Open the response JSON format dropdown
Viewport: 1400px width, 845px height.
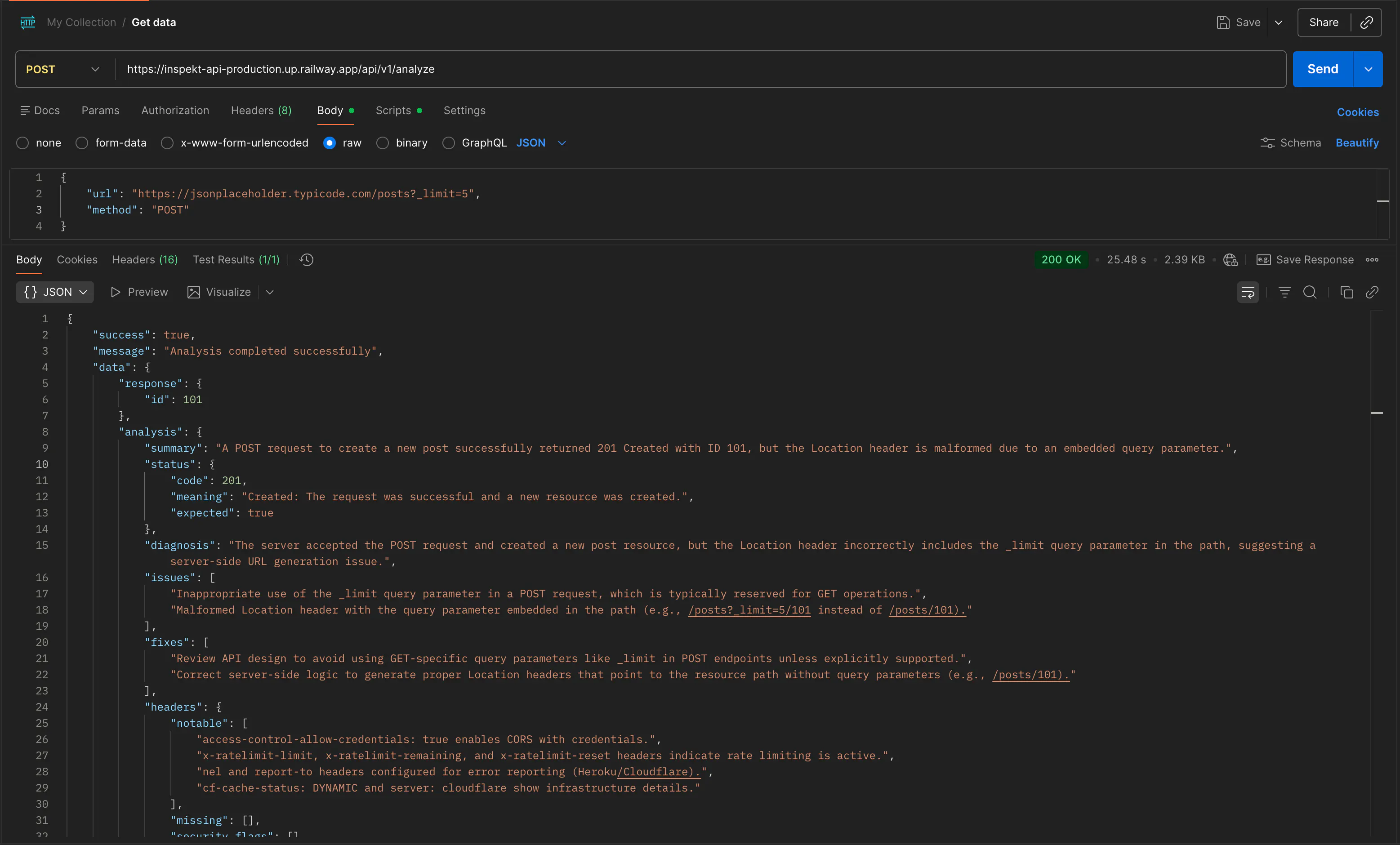coord(55,292)
